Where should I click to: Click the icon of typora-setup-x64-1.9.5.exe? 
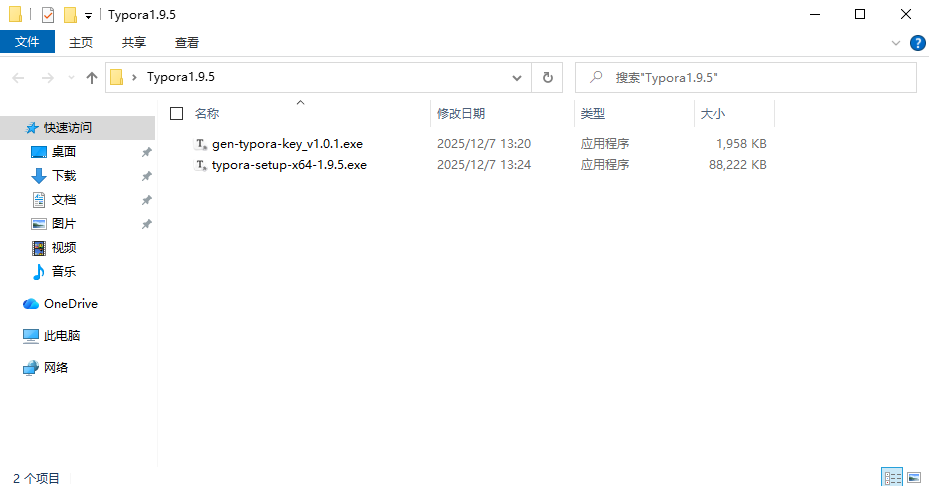(x=201, y=165)
